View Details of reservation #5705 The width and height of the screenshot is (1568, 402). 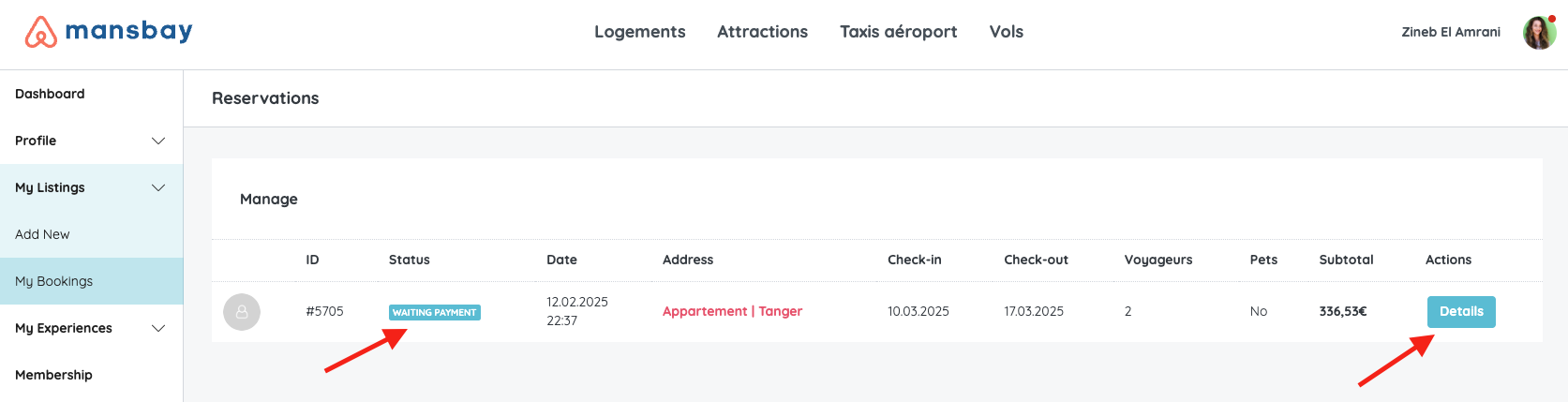click(x=1461, y=312)
